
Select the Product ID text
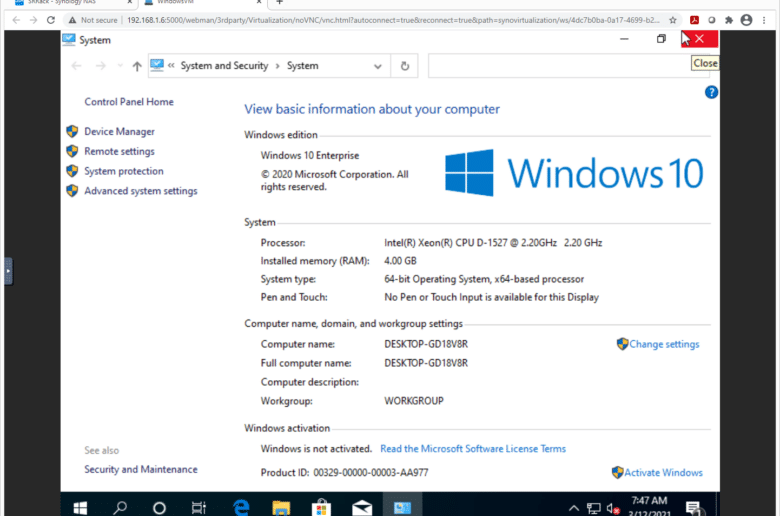(x=344, y=473)
